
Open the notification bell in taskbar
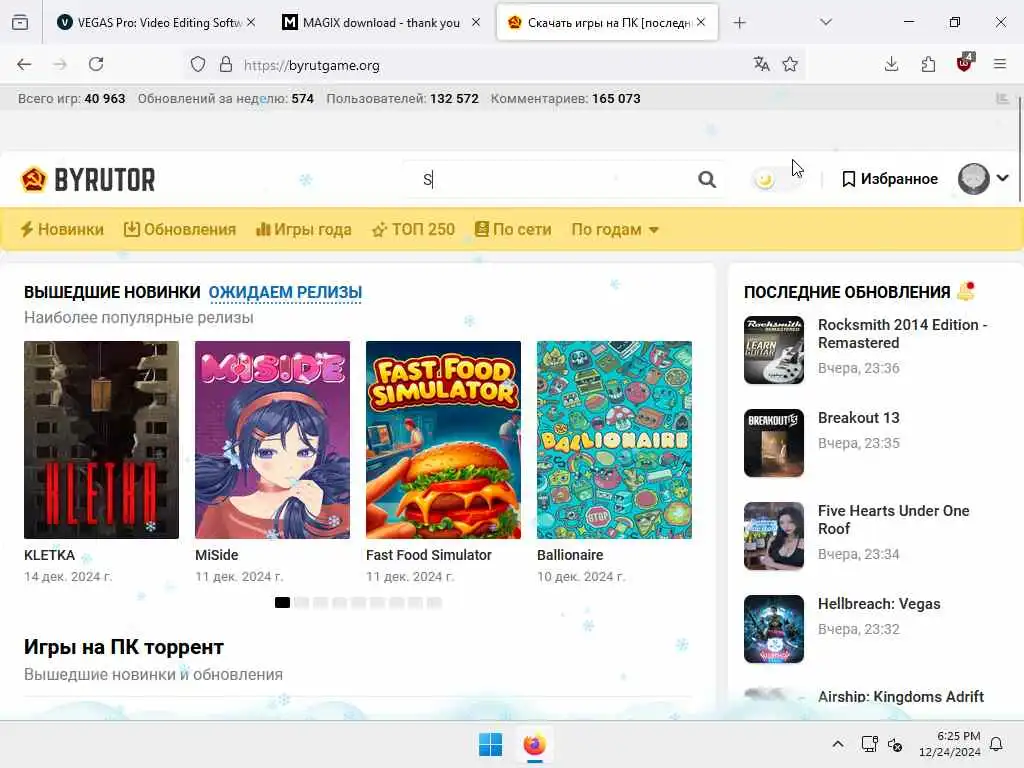[x=996, y=744]
